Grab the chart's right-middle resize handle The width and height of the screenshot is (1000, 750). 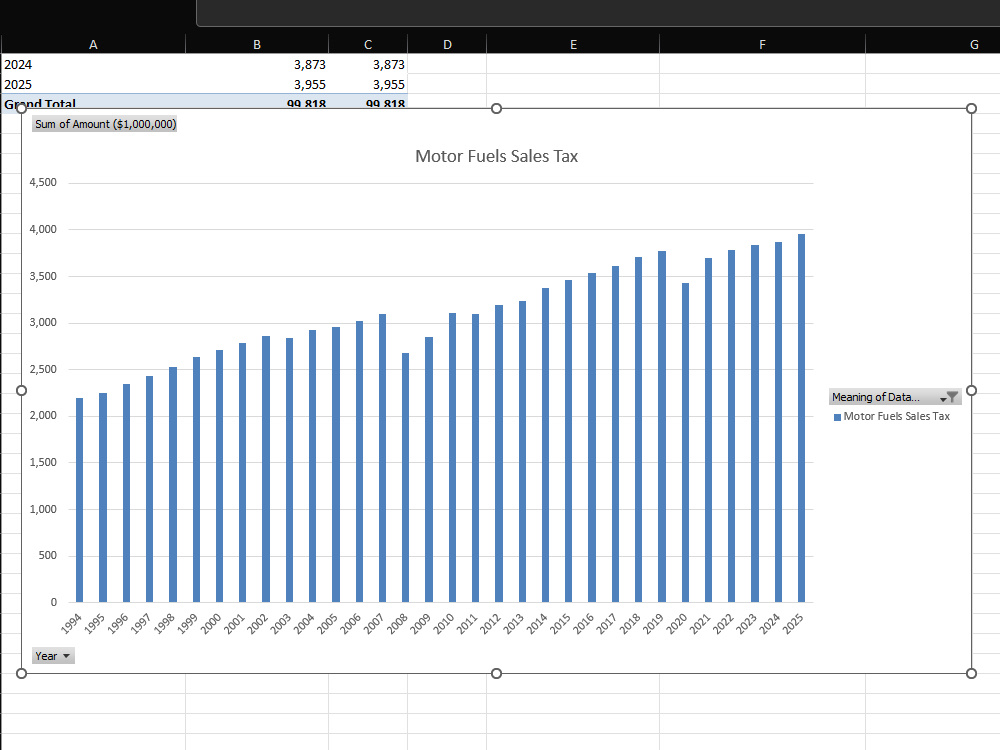[x=971, y=390]
